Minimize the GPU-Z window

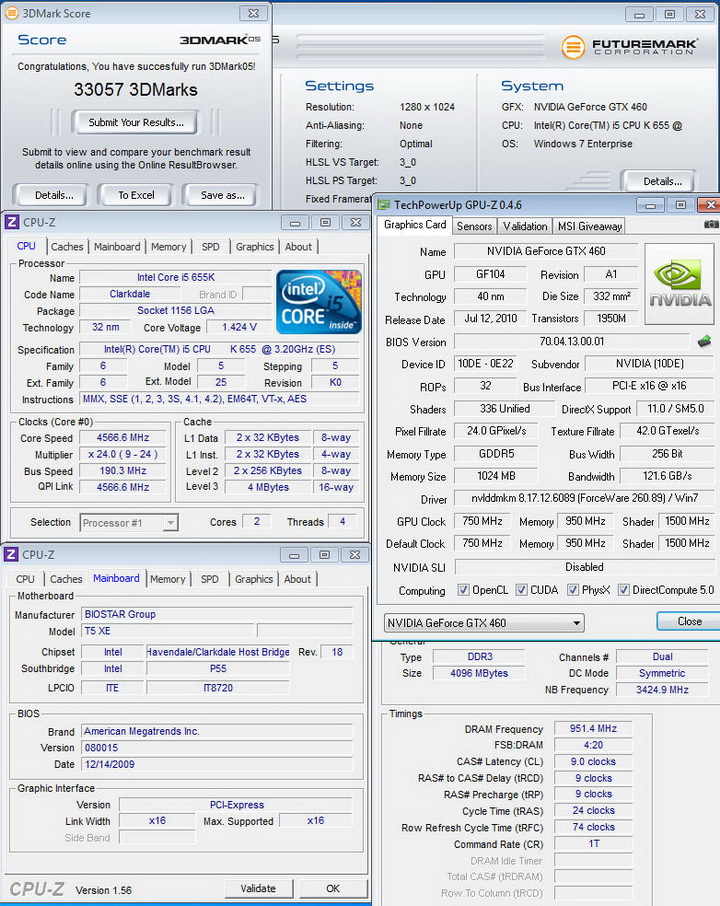coord(651,205)
